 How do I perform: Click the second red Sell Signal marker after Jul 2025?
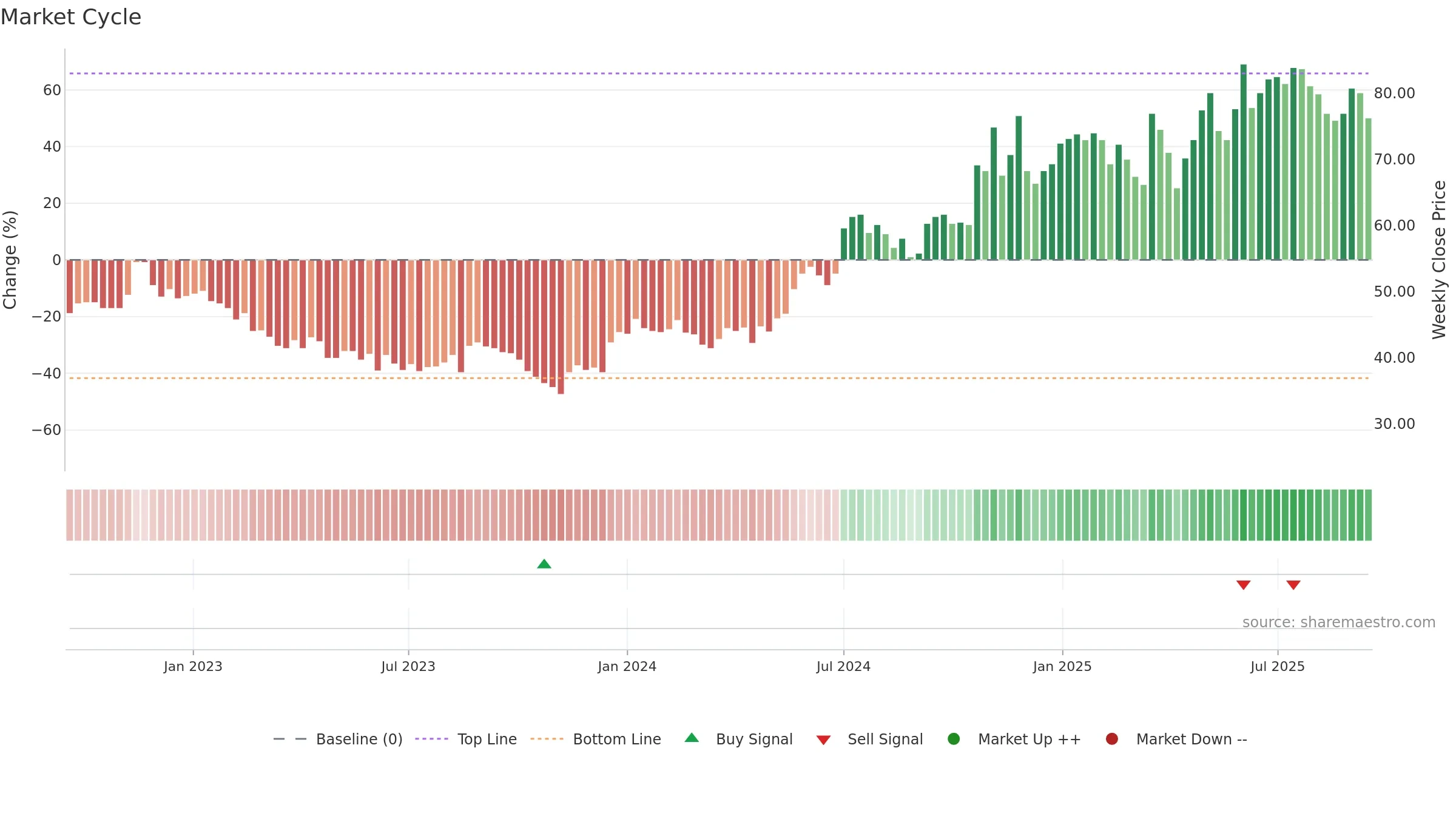click(1293, 585)
